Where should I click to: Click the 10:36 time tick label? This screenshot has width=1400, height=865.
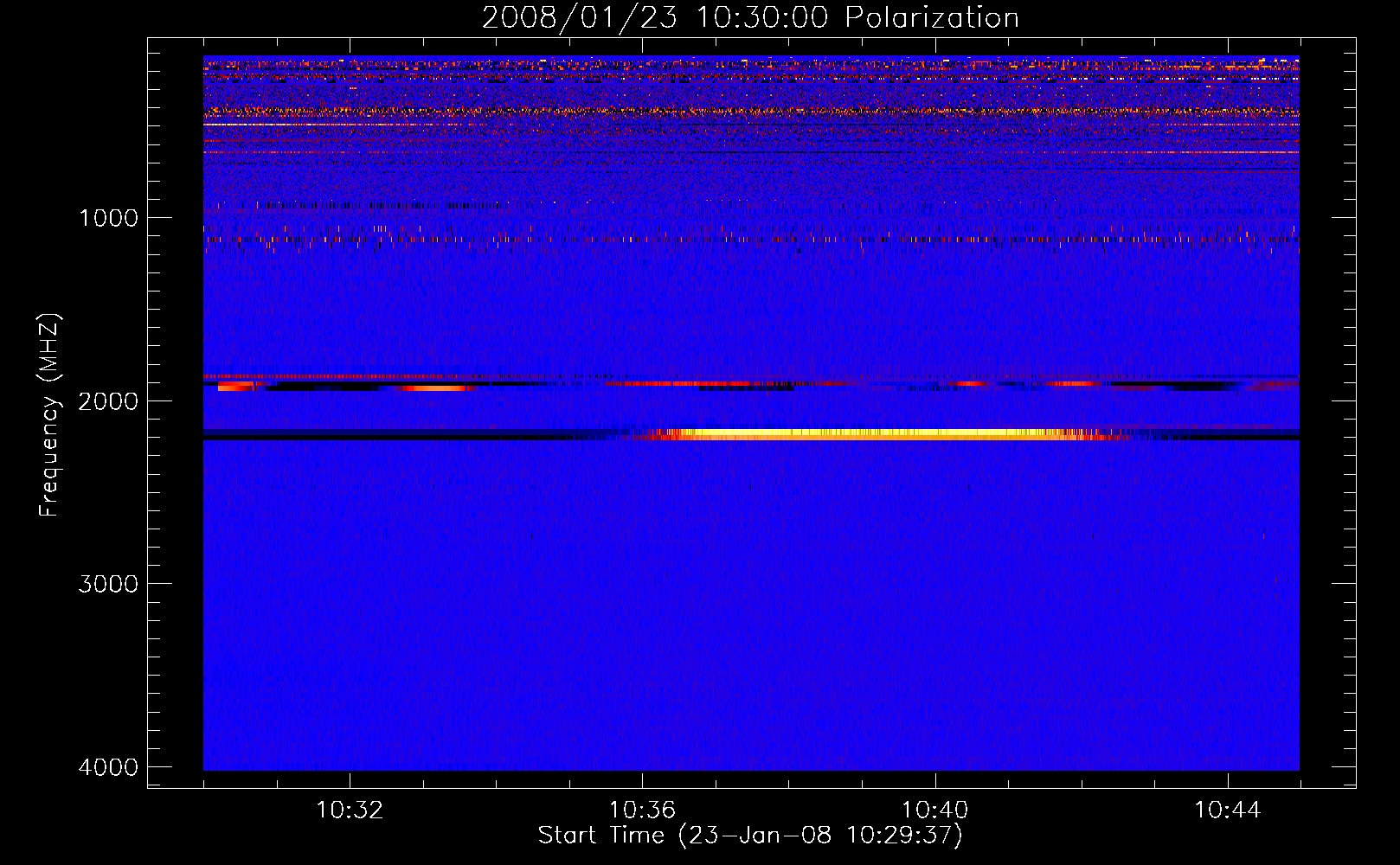tap(642, 811)
